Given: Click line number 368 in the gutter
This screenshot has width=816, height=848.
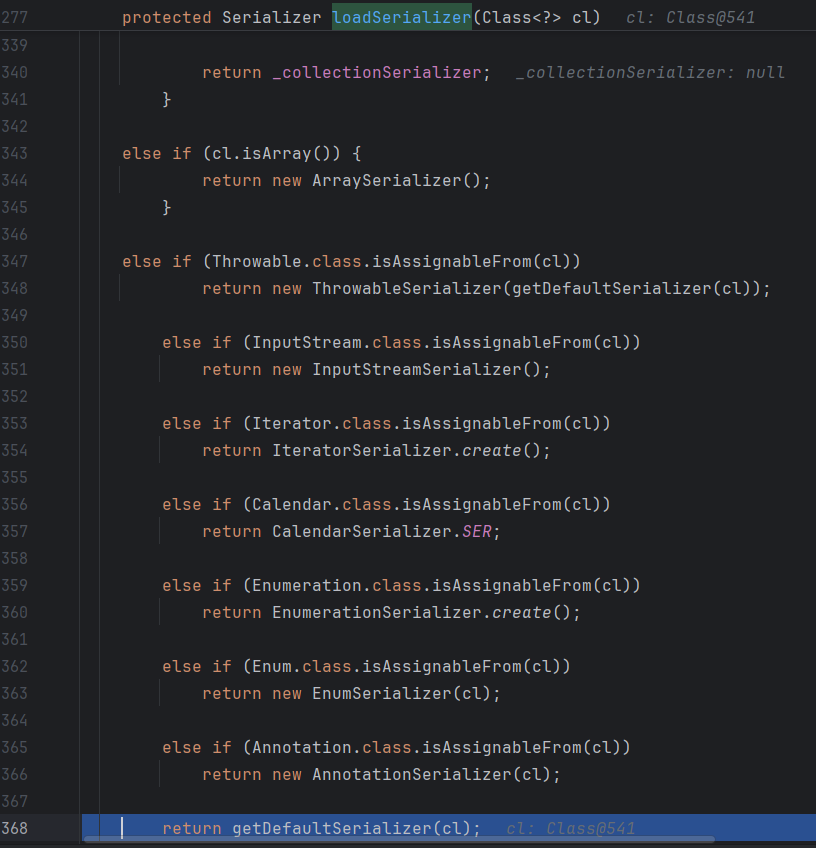Looking at the screenshot, I should (x=15, y=828).
